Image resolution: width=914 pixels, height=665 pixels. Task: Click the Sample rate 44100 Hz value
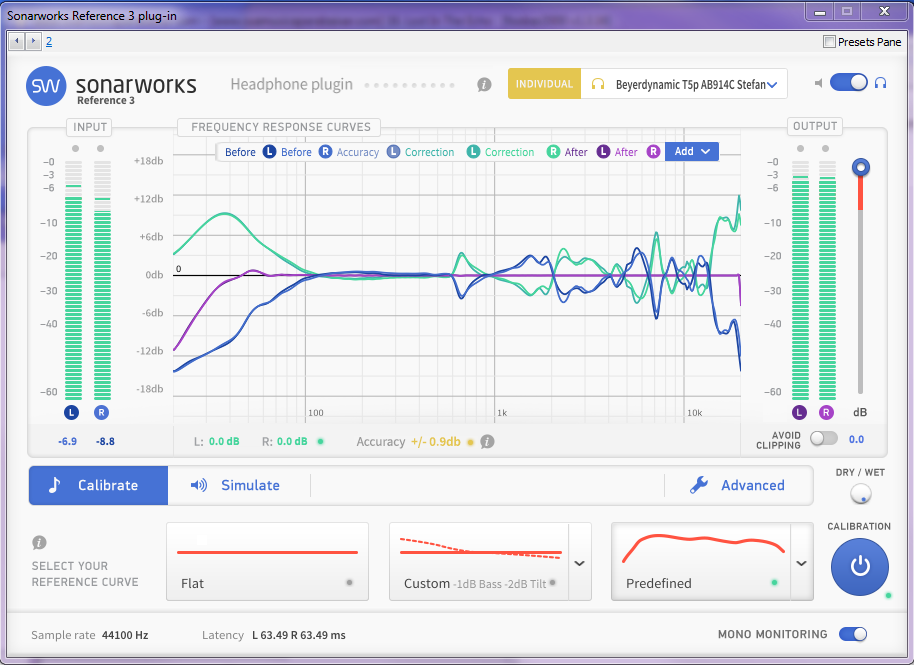125,635
